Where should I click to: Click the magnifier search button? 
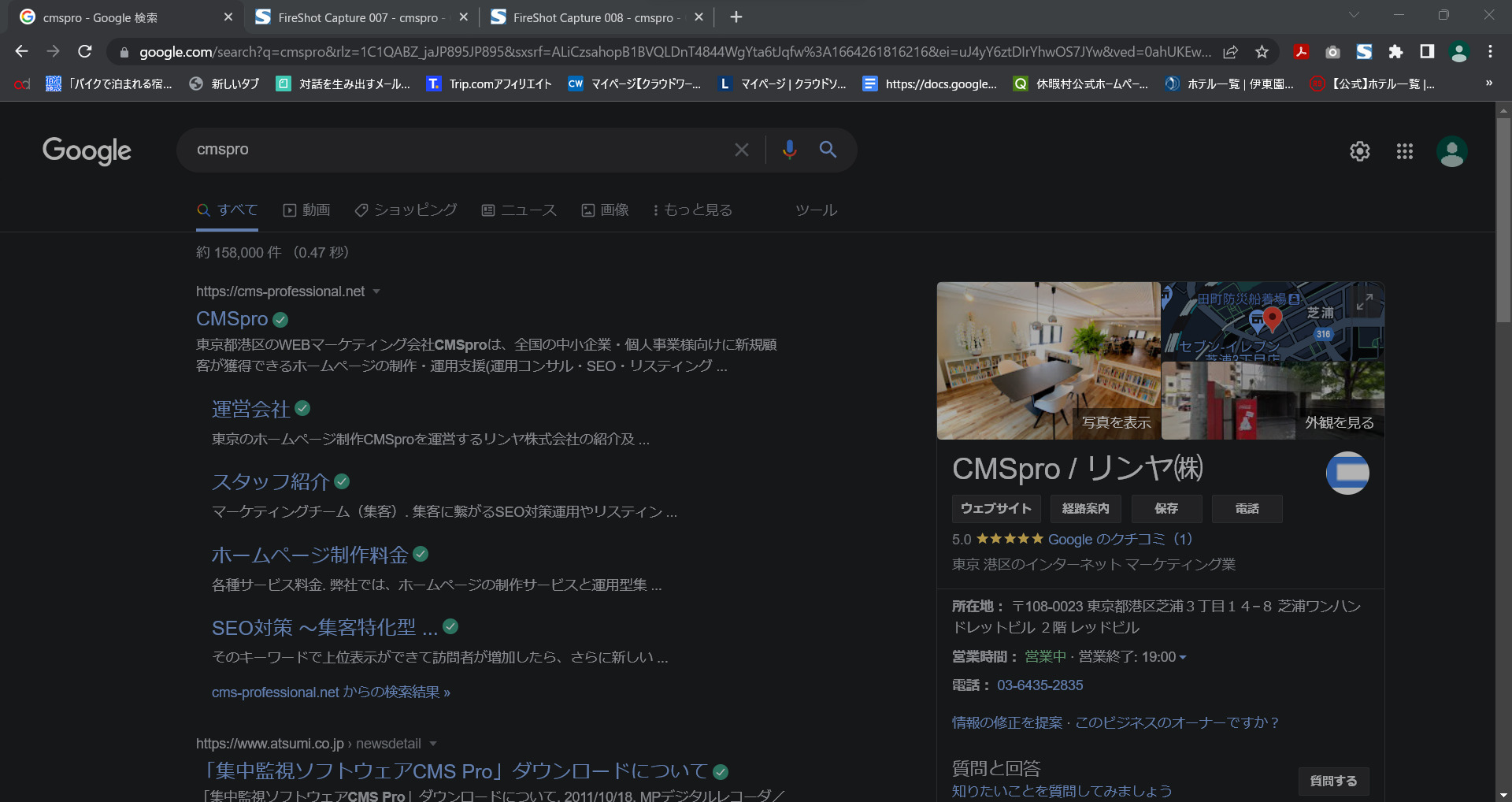click(828, 150)
